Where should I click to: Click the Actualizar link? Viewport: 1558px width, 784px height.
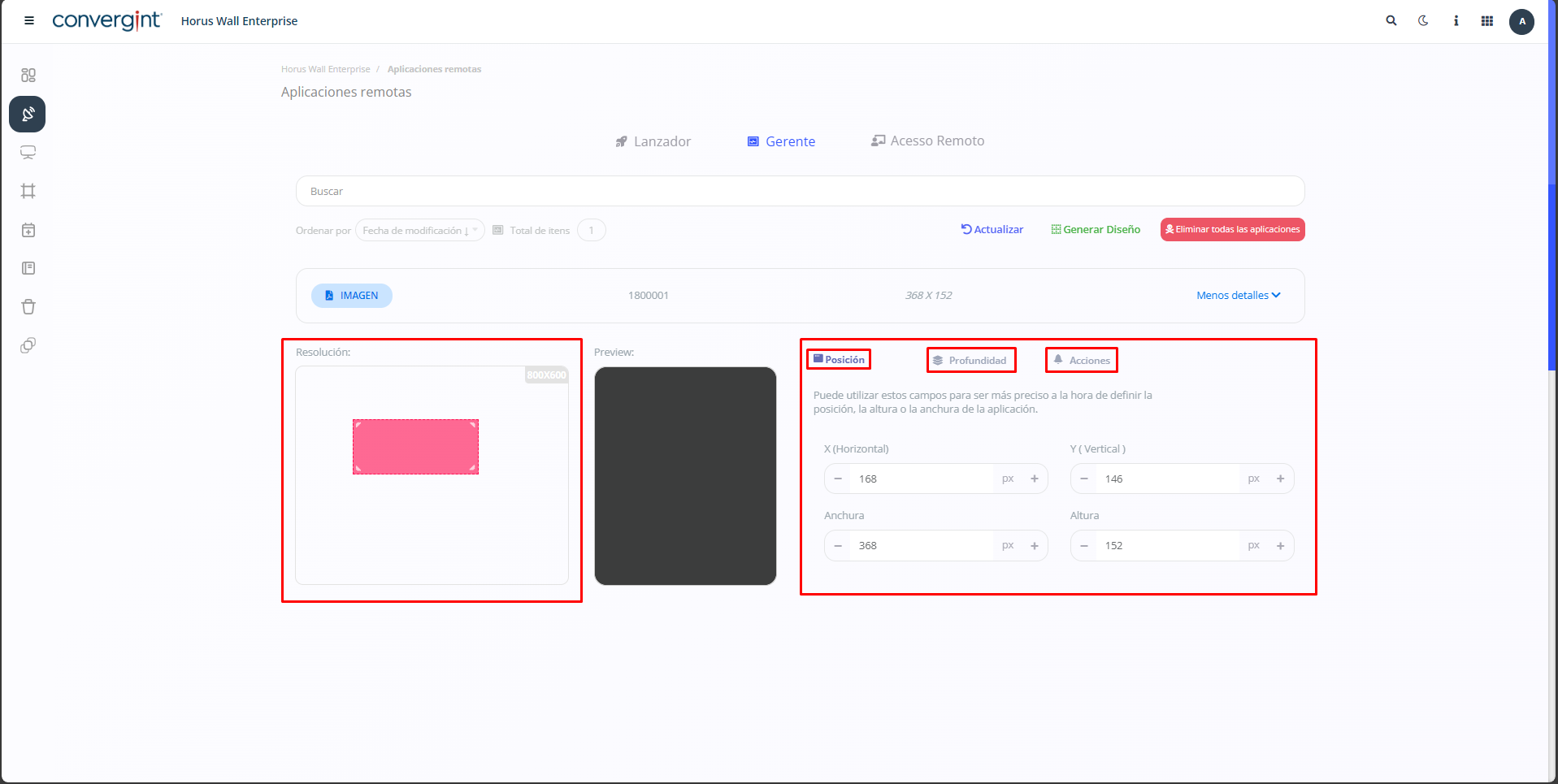click(992, 230)
